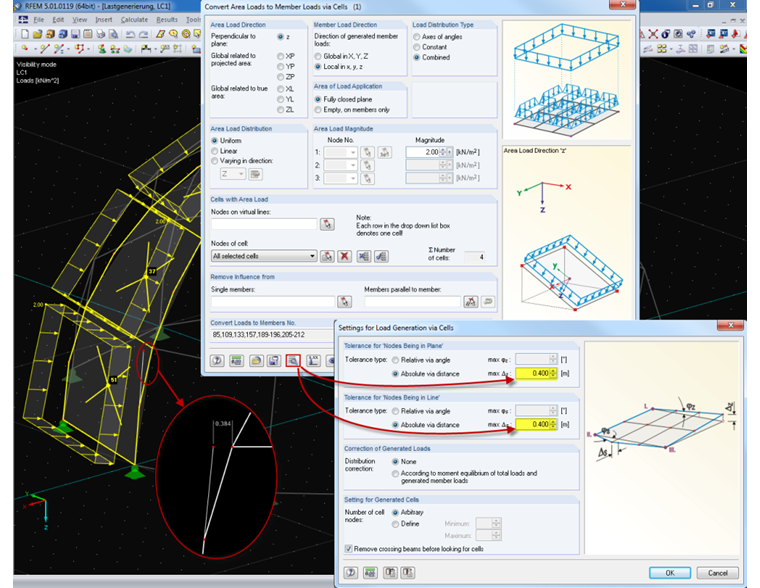Select 'Global in X, Y, Z' member load direction
The height and width of the screenshot is (588, 760).
[x=318, y=56]
